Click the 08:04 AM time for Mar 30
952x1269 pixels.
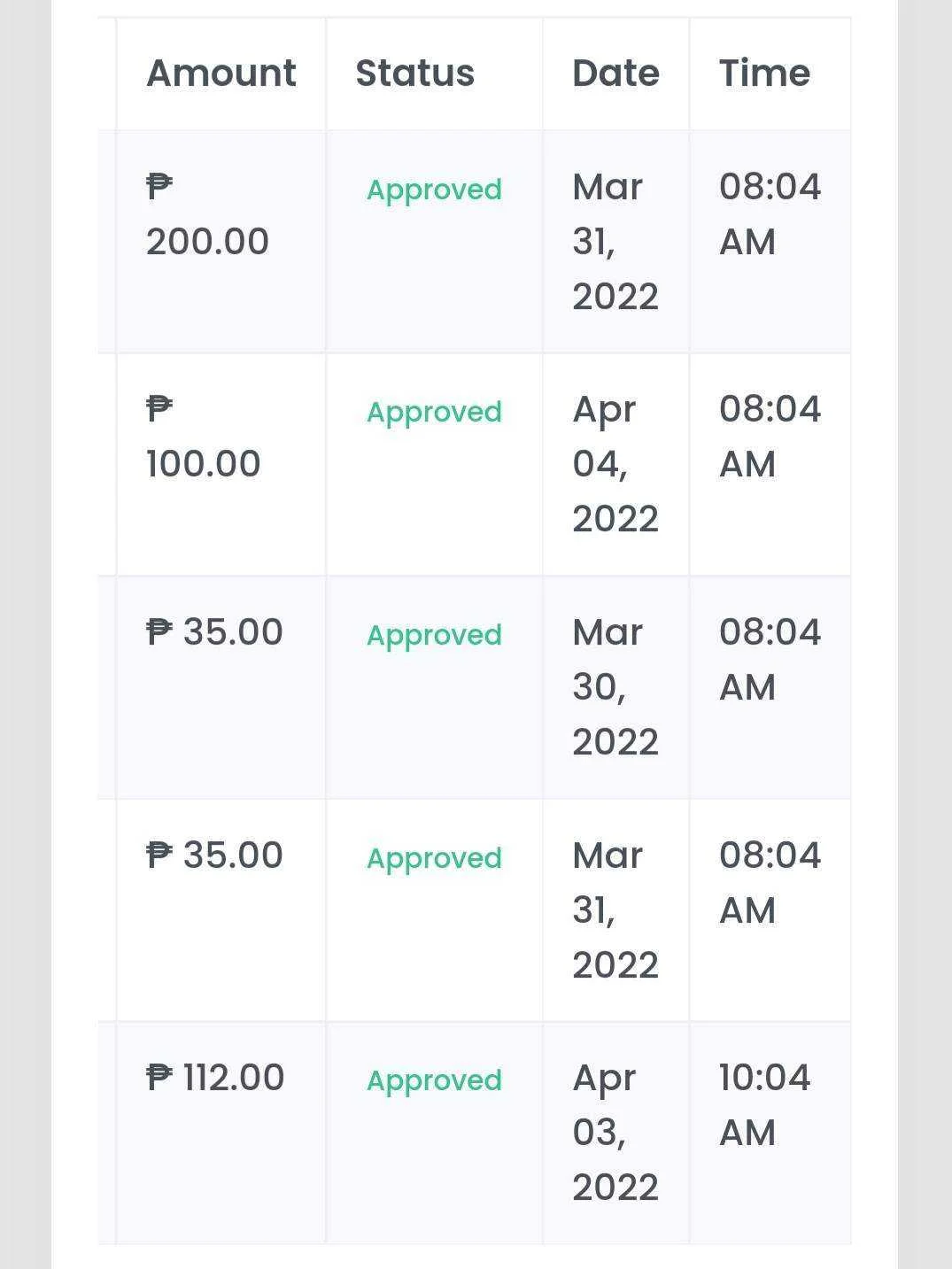pyautogui.click(x=770, y=660)
